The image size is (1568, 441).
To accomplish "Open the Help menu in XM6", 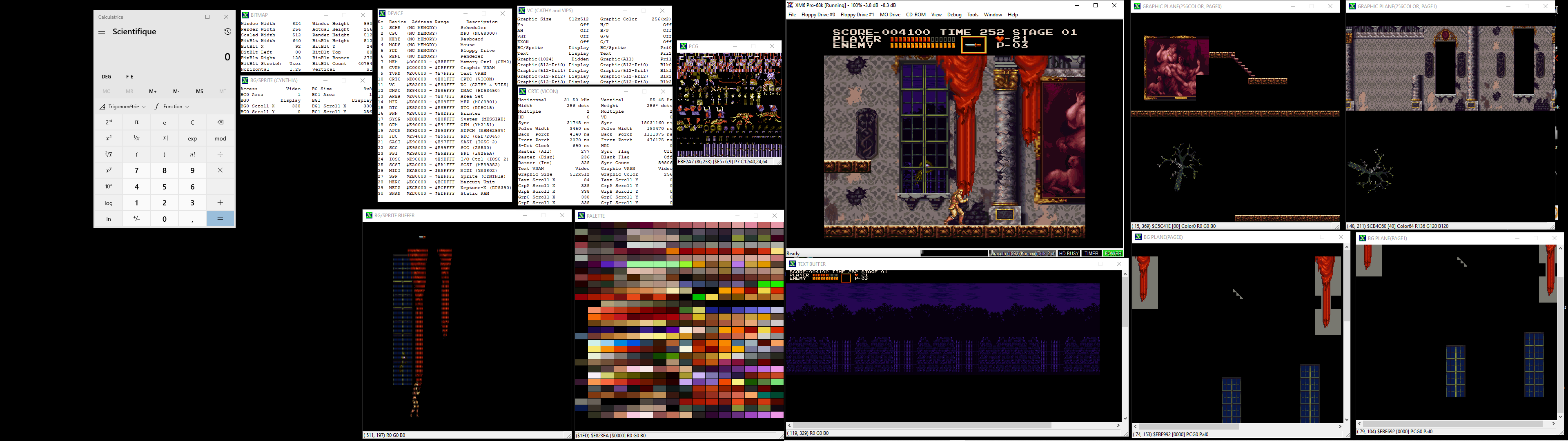I will pos(1013,15).
